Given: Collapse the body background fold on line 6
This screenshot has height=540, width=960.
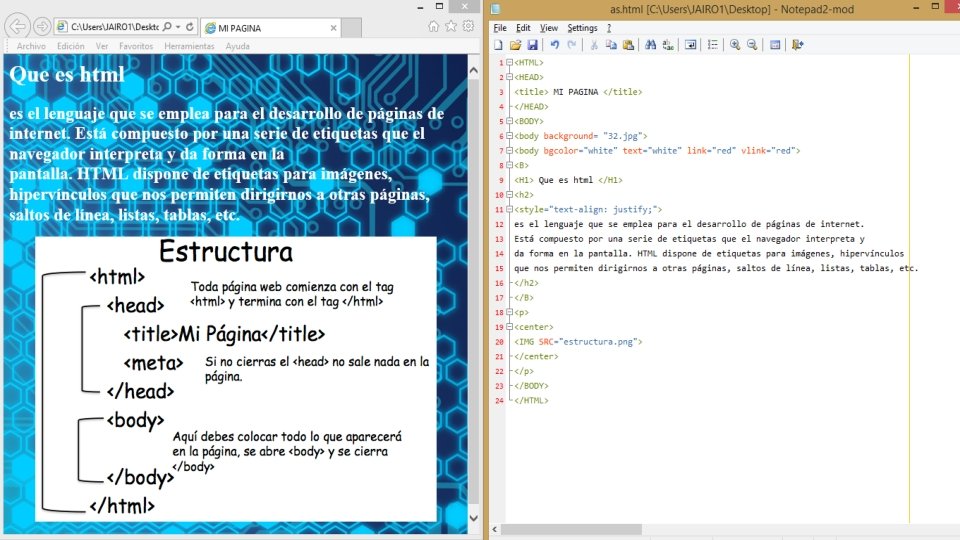Looking at the screenshot, I should pos(509,136).
